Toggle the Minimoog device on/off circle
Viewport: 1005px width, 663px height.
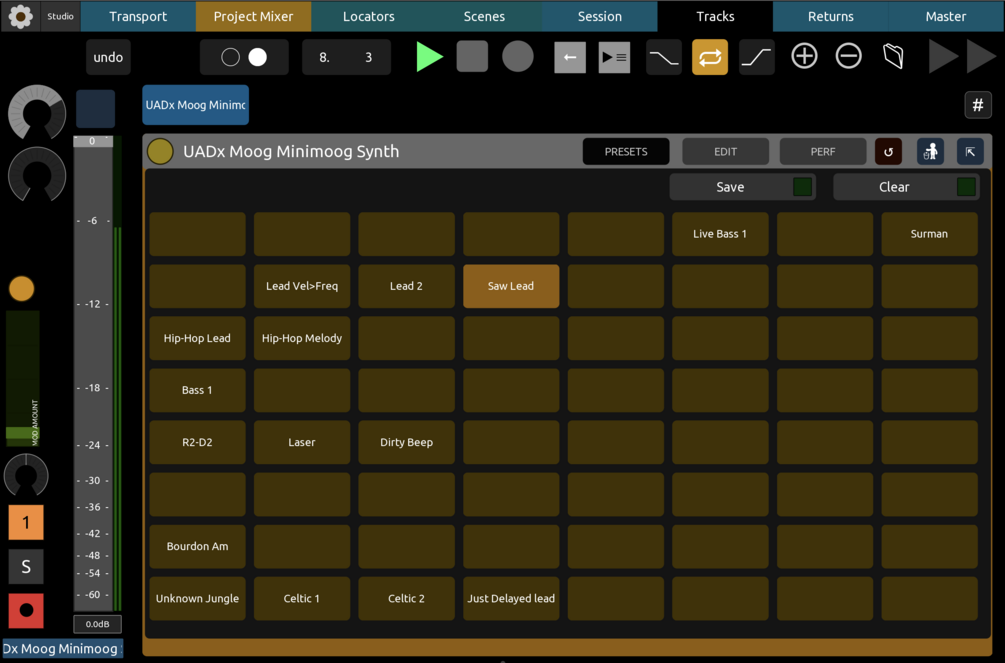tap(160, 152)
